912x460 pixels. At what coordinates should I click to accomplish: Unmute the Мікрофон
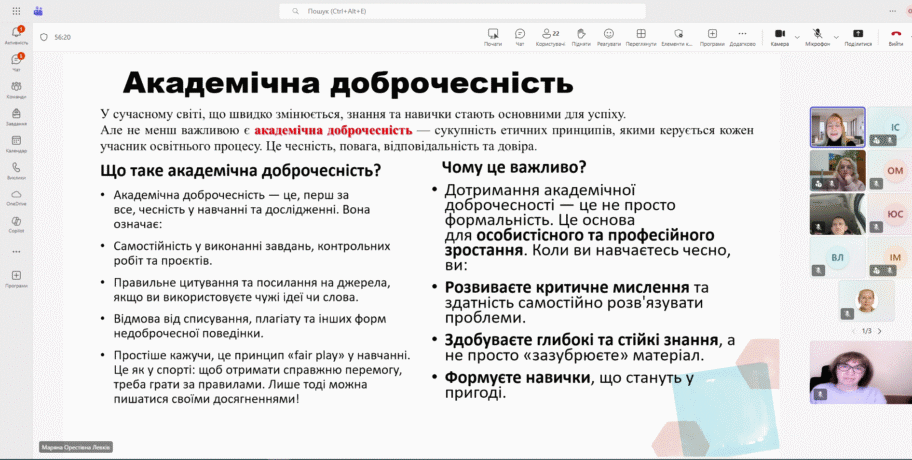click(x=817, y=36)
